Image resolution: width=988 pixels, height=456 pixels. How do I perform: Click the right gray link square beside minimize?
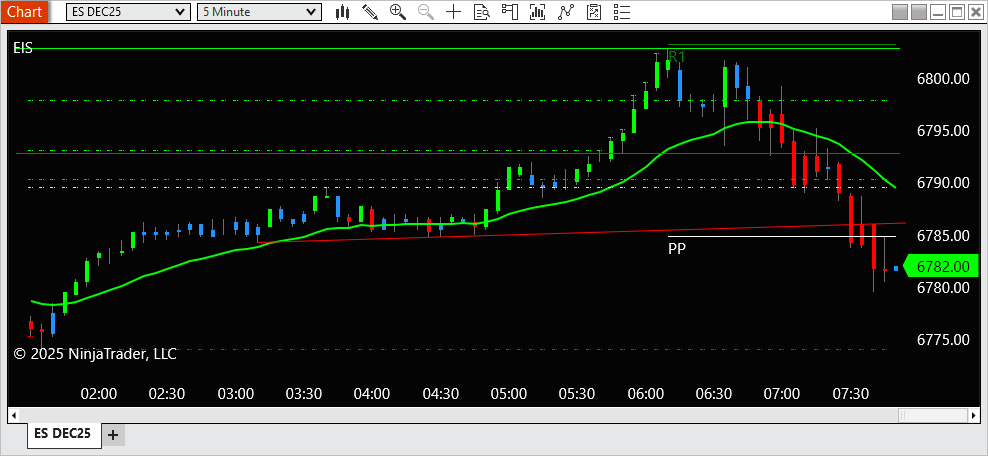(x=919, y=11)
